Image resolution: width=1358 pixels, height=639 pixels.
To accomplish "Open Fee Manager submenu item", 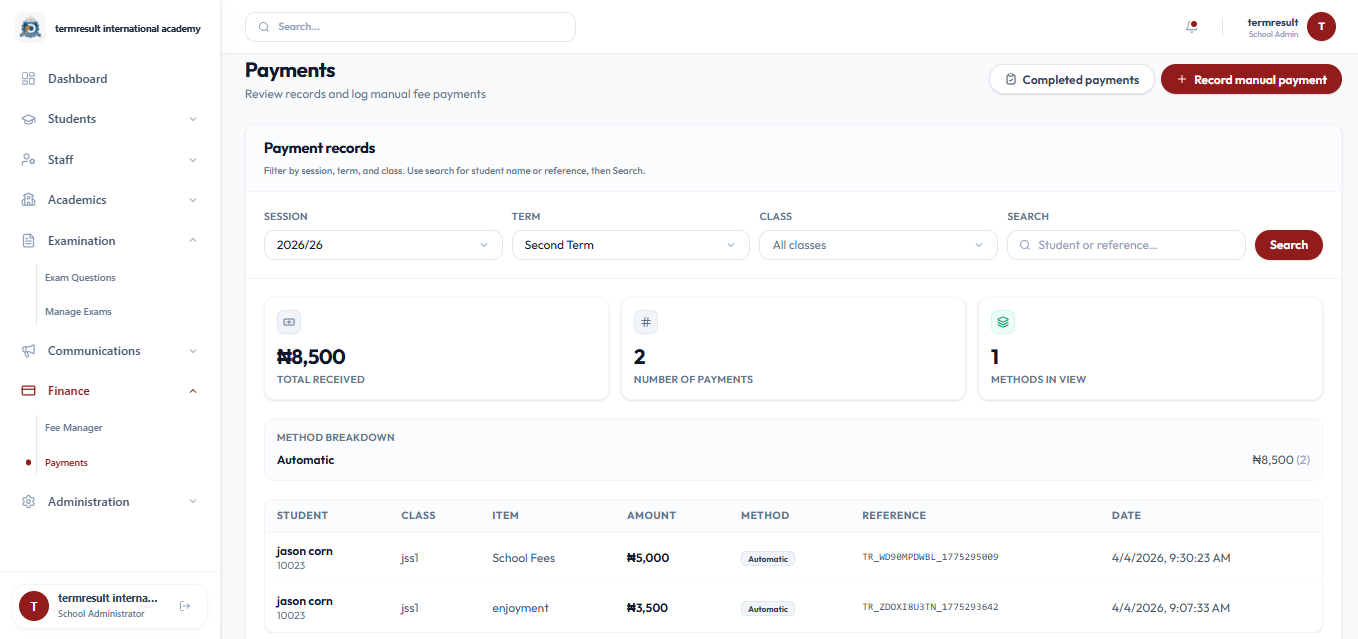I will point(74,428).
